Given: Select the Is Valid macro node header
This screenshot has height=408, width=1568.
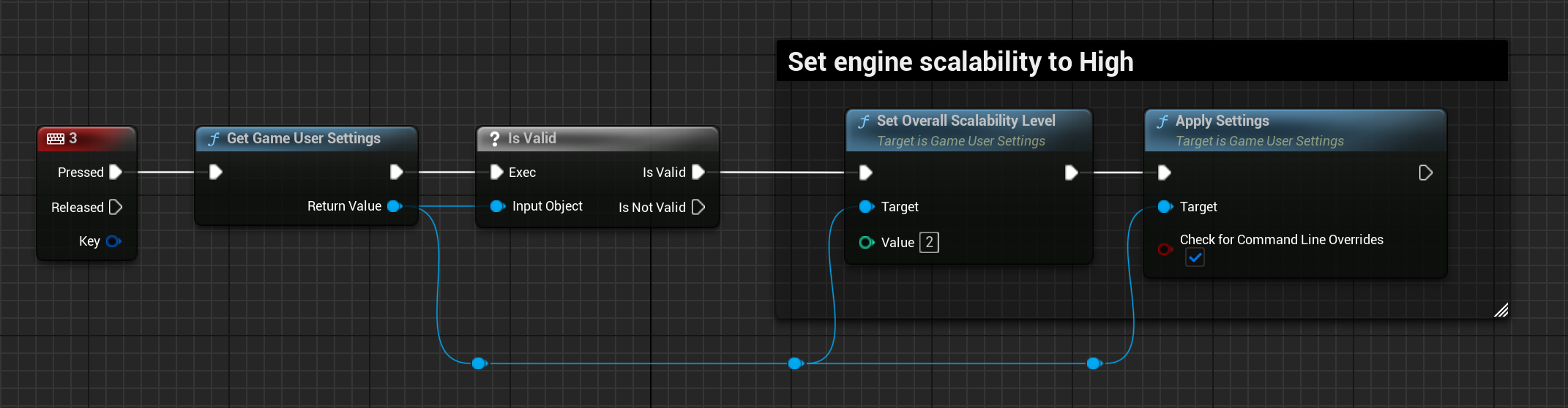Looking at the screenshot, I should pyautogui.click(x=598, y=139).
